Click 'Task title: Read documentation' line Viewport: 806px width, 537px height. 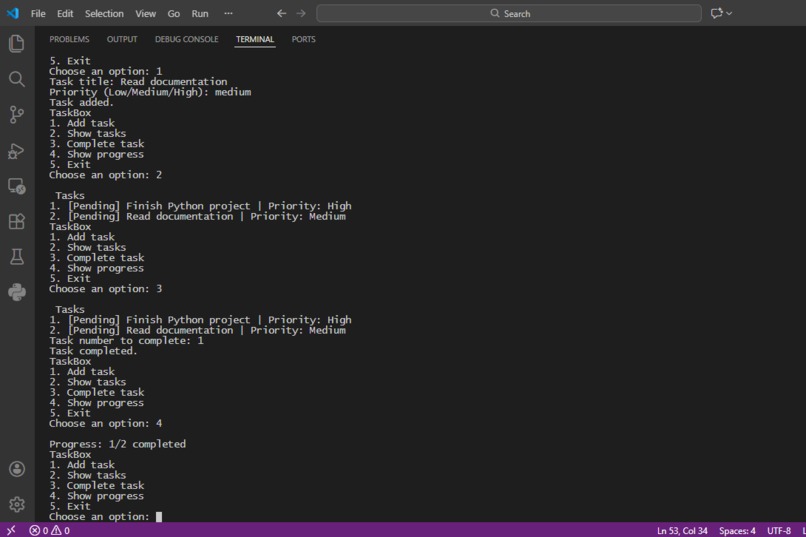coord(138,82)
